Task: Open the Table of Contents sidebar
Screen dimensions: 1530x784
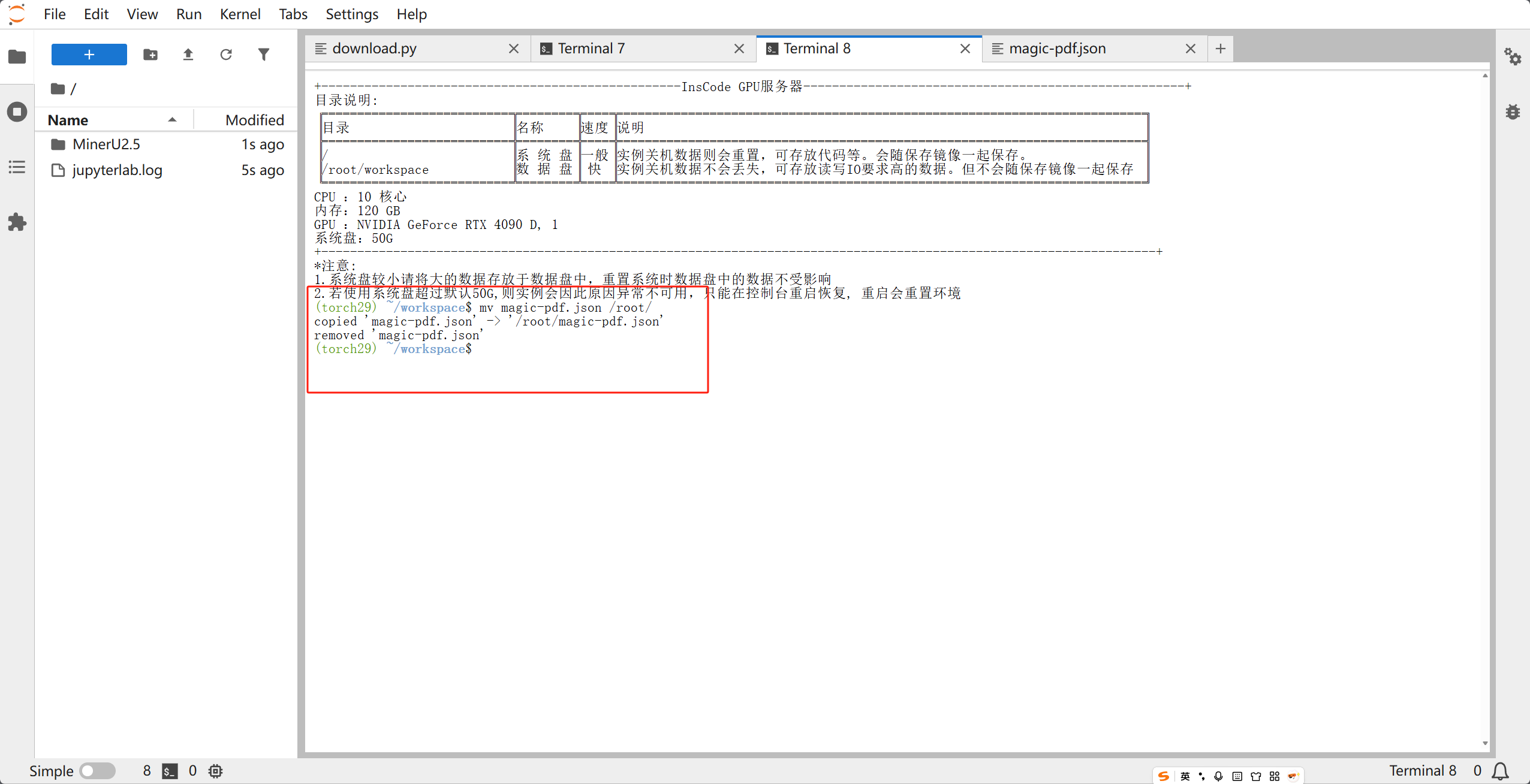Action: (17, 167)
